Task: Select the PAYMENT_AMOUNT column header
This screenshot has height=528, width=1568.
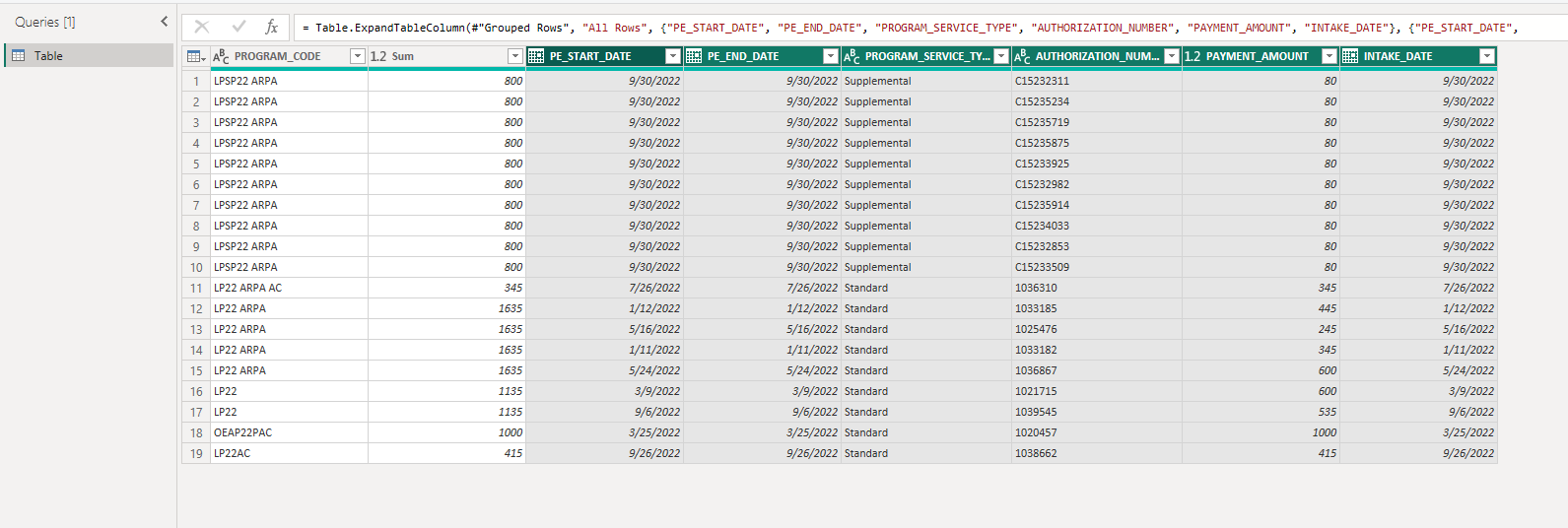Action: point(1261,56)
